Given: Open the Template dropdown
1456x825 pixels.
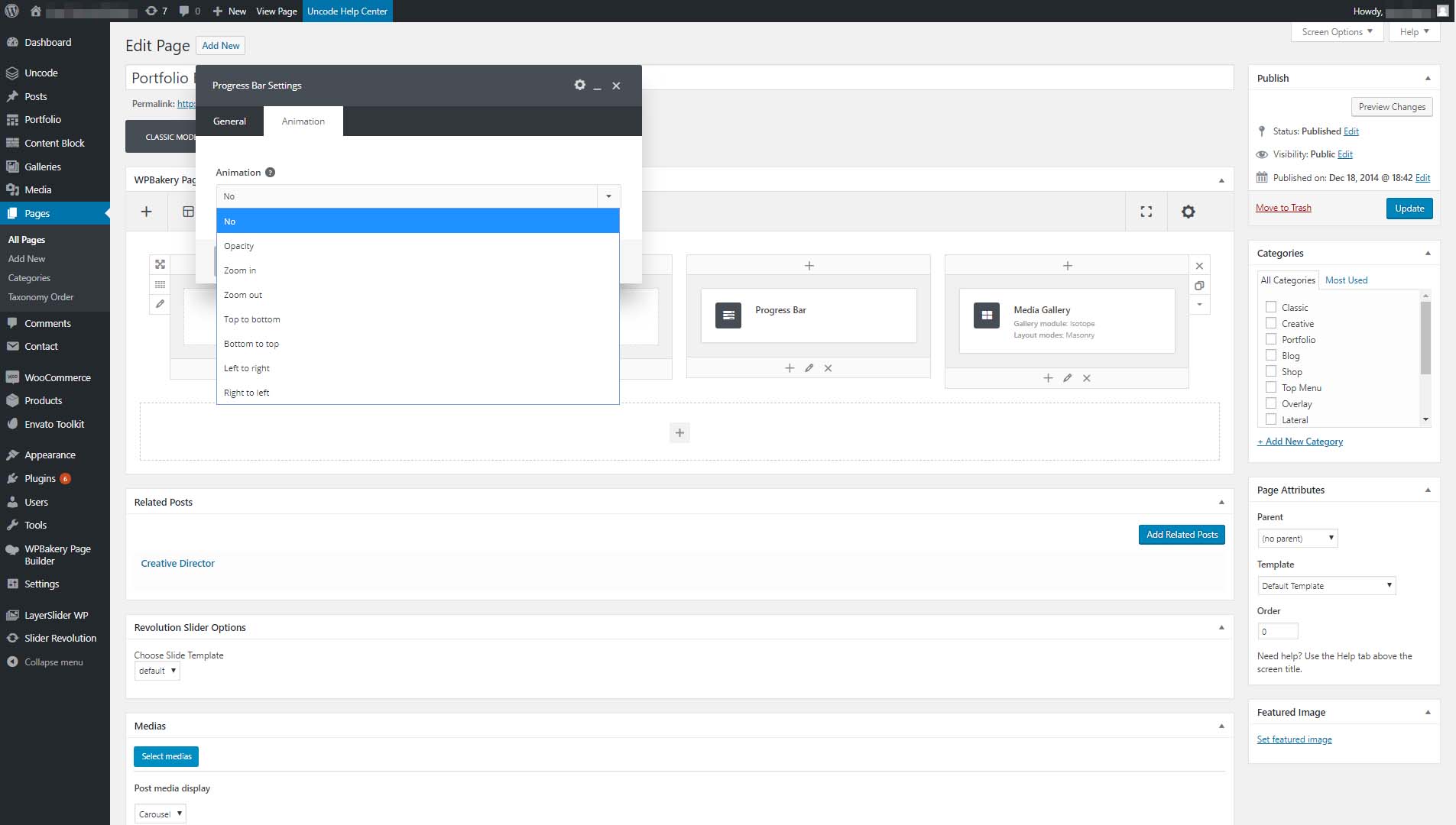Looking at the screenshot, I should click(x=1326, y=586).
